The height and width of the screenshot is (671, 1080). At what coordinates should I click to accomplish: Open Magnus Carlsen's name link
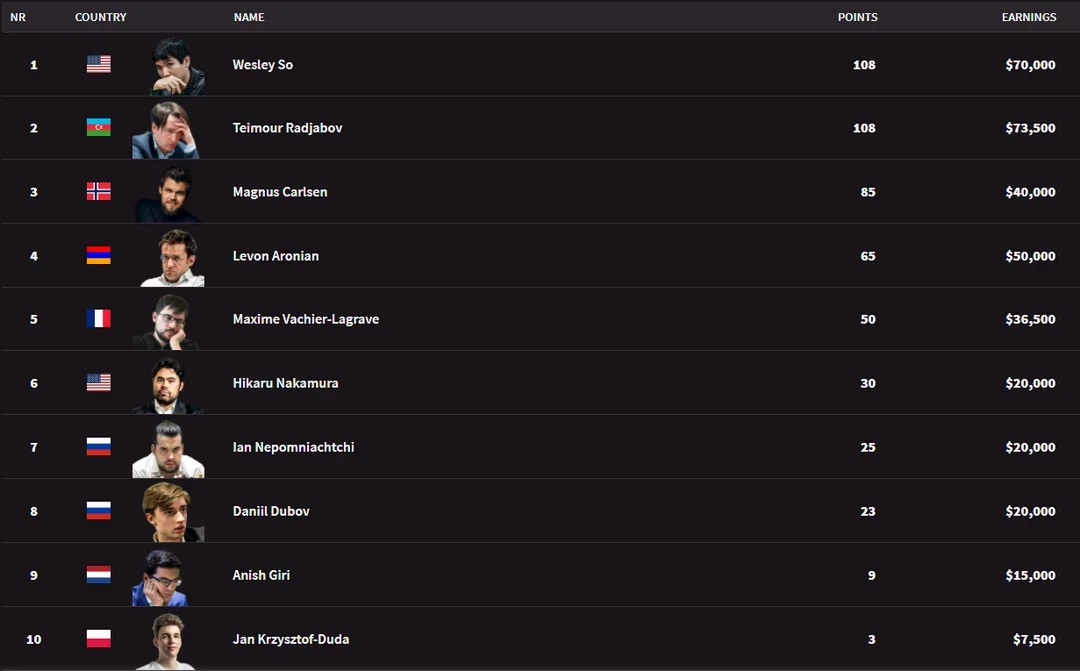tap(280, 192)
